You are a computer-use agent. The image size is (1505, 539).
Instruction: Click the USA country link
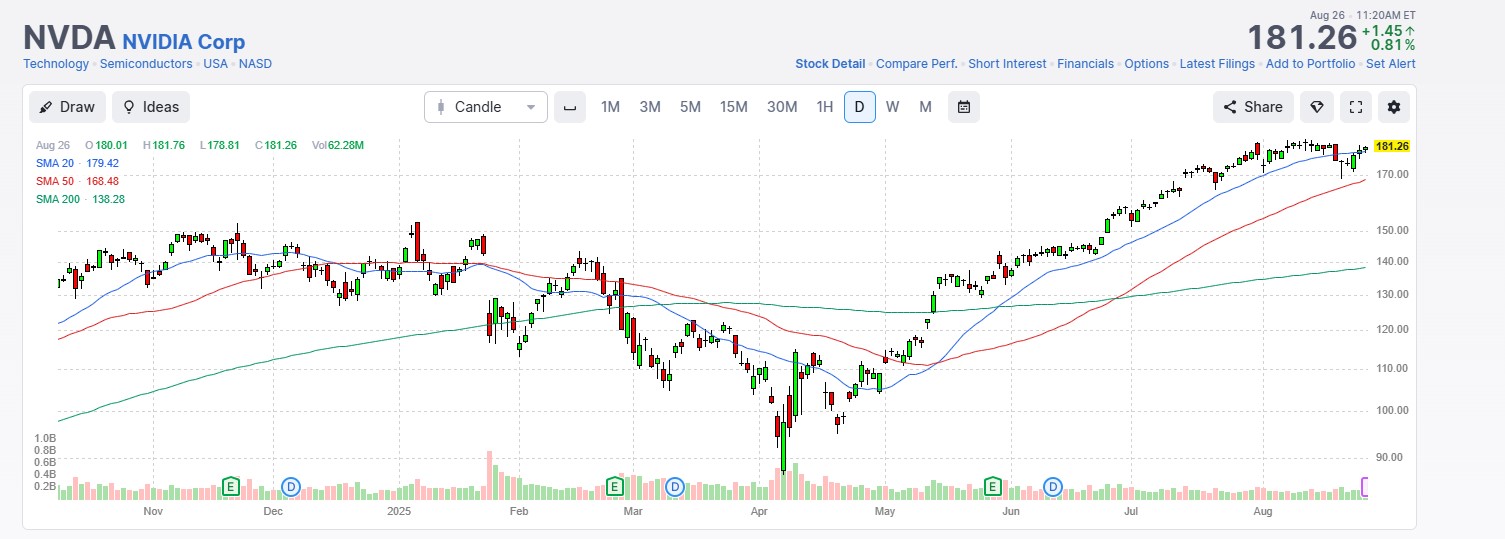216,64
